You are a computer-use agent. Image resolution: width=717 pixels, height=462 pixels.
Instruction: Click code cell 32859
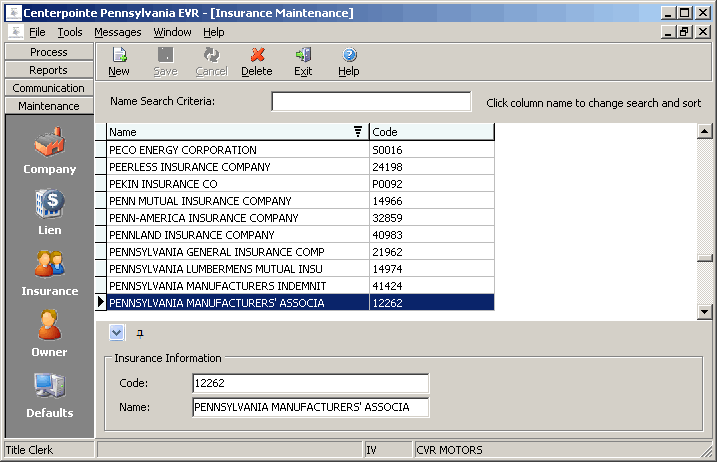(x=432, y=217)
